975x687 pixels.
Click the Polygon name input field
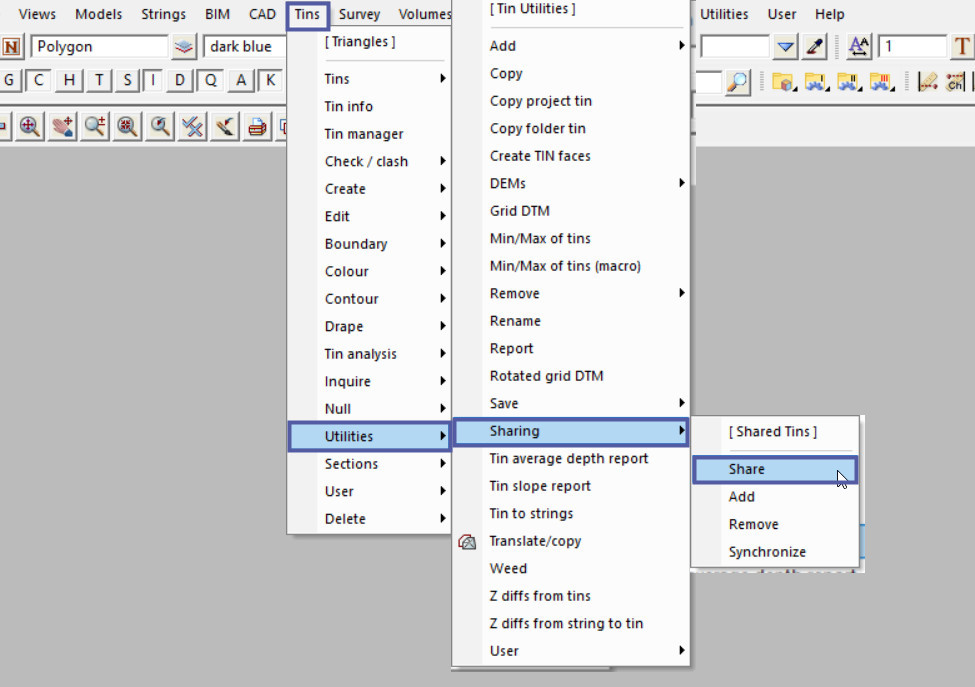click(98, 47)
